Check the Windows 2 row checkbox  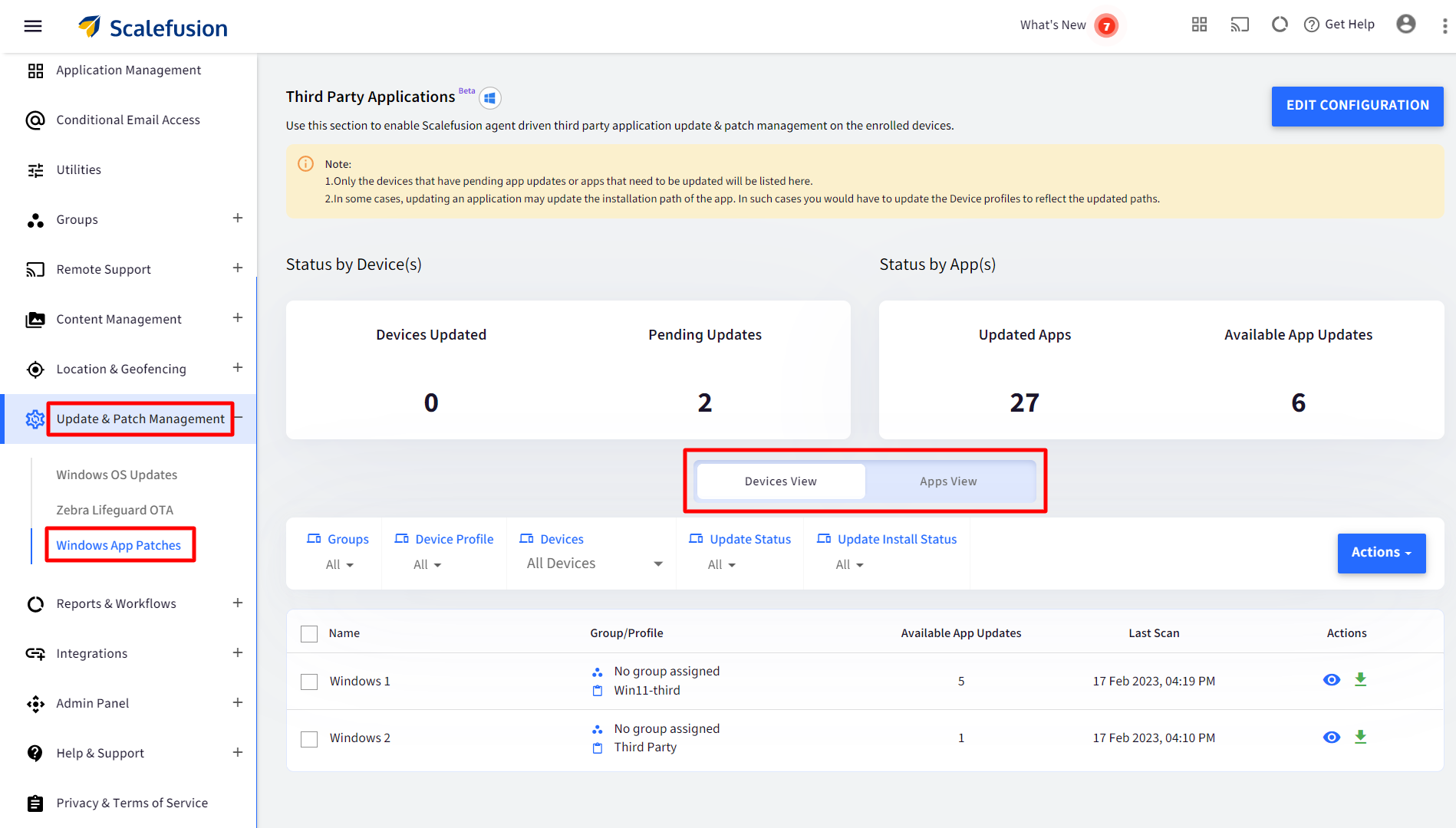[x=309, y=739]
